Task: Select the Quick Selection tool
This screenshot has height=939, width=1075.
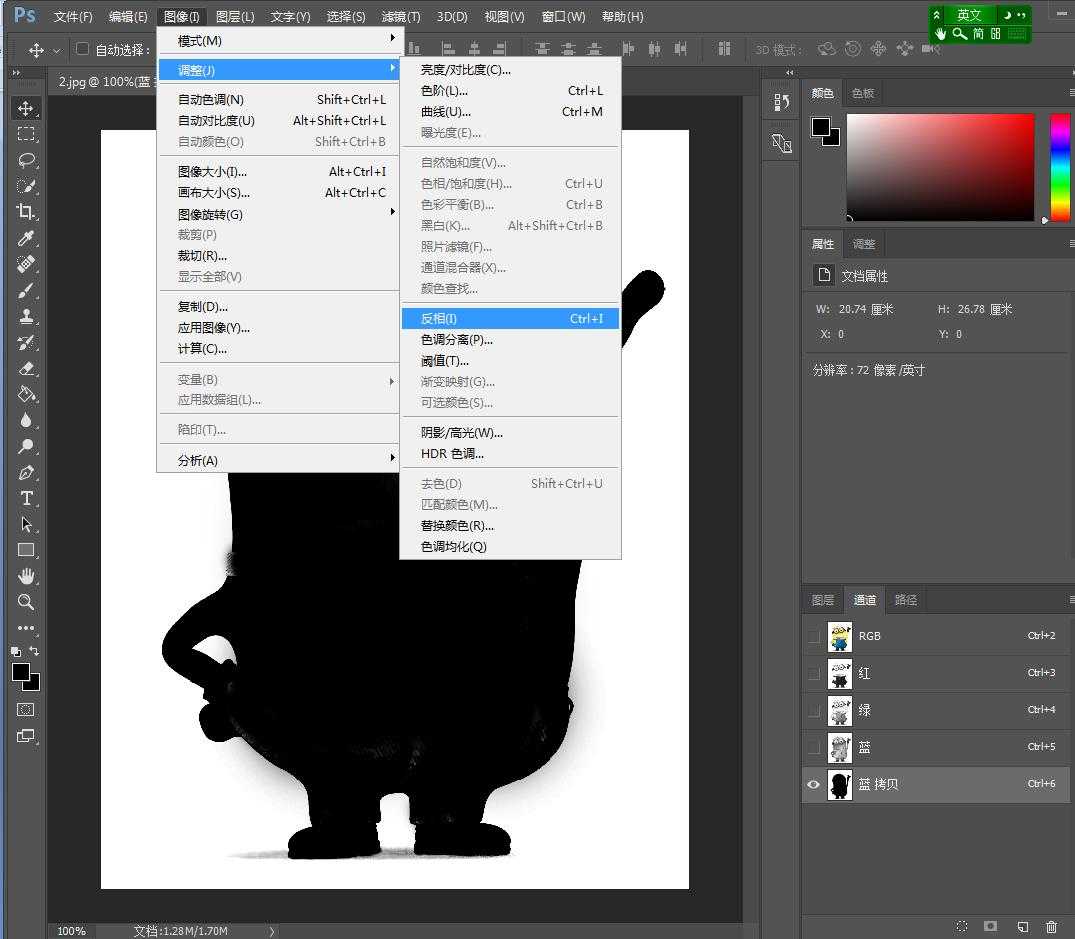Action: click(26, 186)
